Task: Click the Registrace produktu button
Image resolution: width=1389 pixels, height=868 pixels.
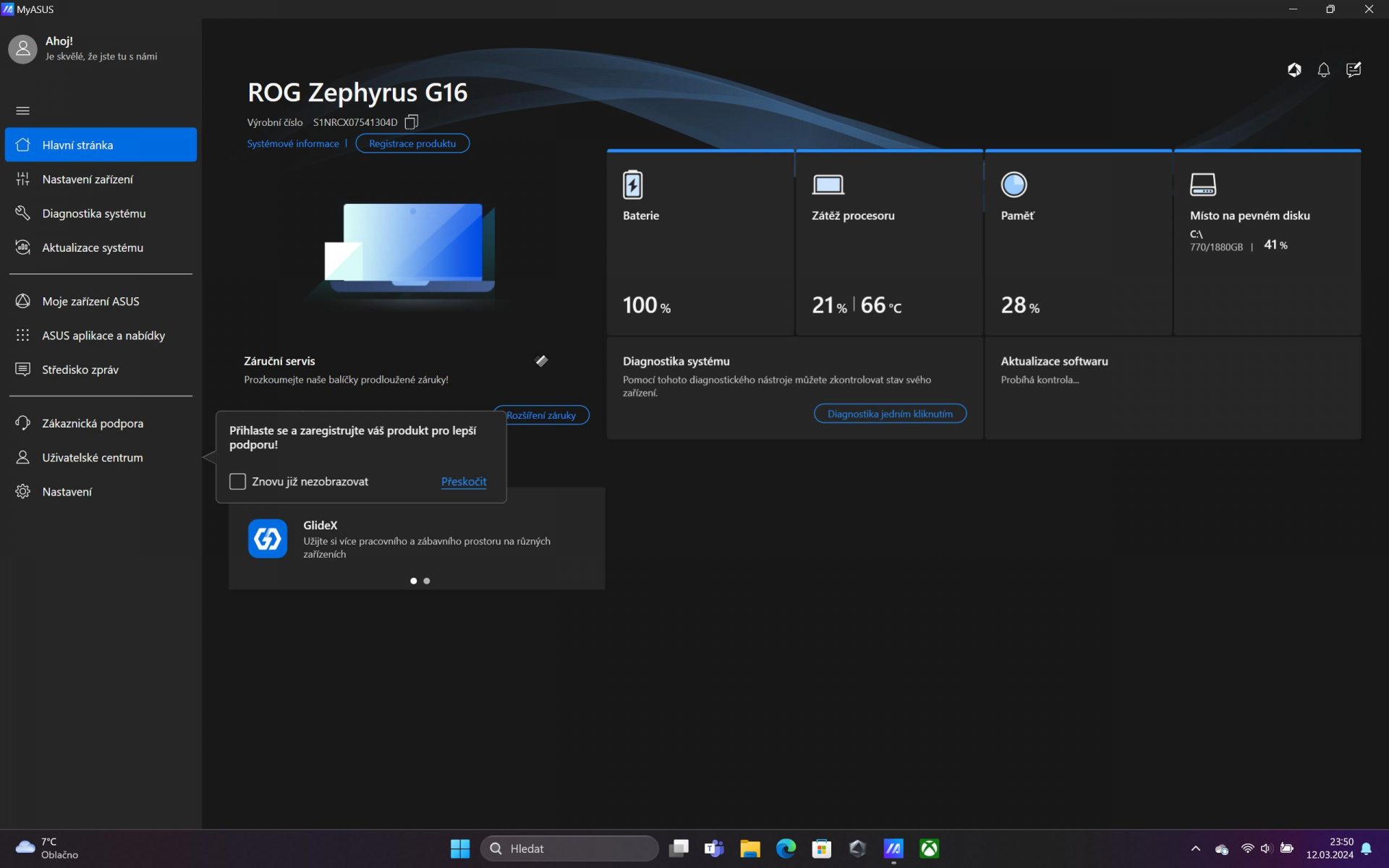Action: click(412, 143)
